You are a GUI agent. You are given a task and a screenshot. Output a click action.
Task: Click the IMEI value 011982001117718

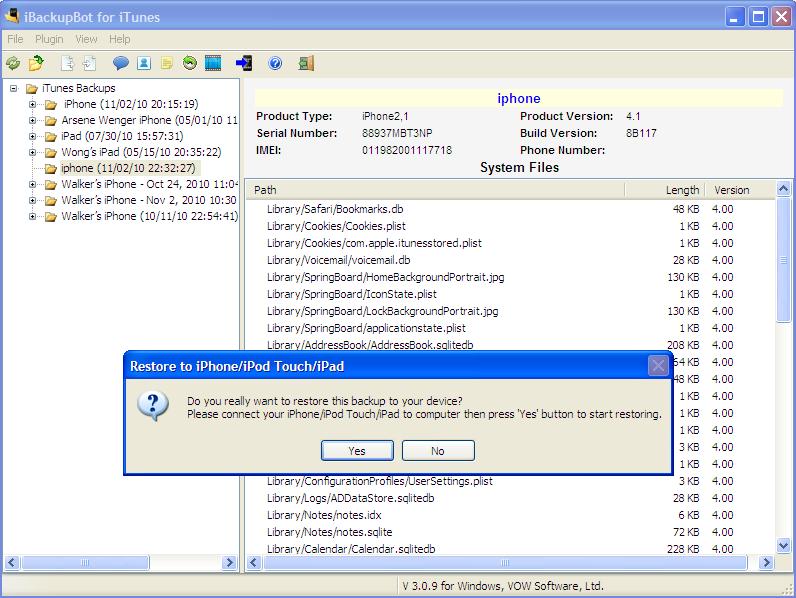[x=407, y=150]
